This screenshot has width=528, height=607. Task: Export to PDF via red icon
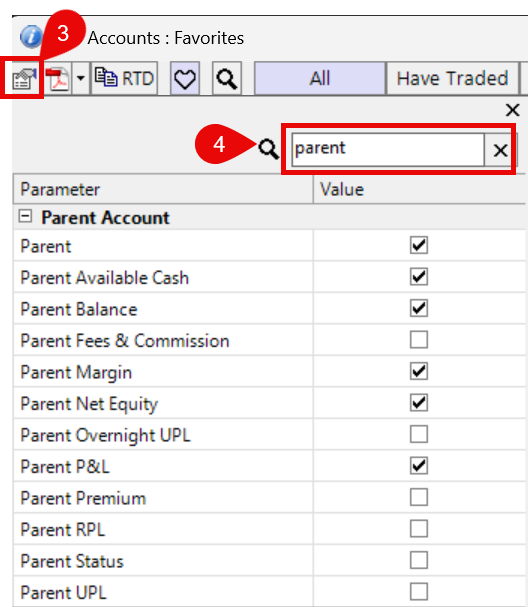pyautogui.click(x=58, y=79)
